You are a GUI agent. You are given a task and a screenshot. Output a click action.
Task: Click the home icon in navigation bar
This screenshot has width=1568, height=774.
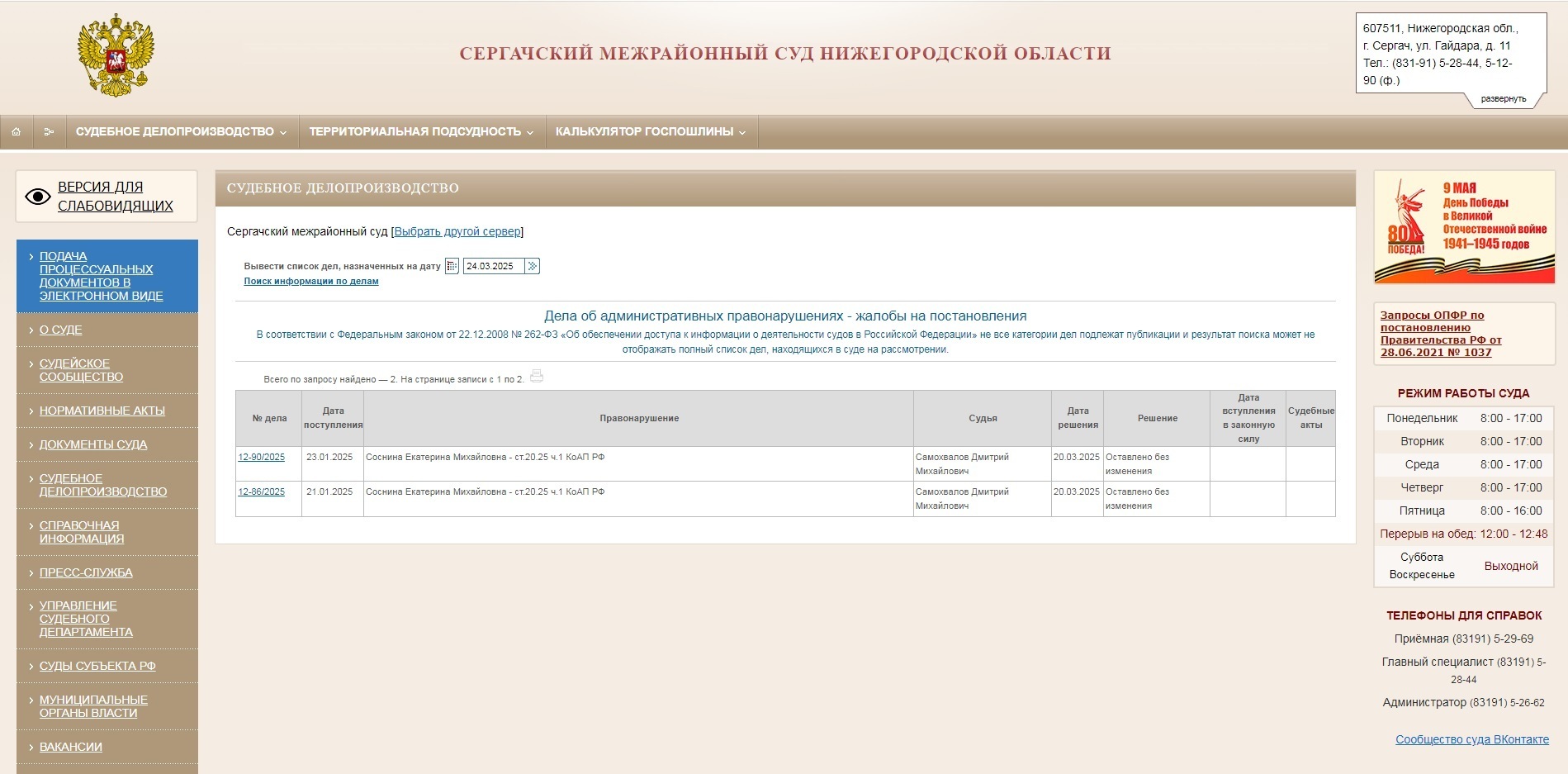17,131
